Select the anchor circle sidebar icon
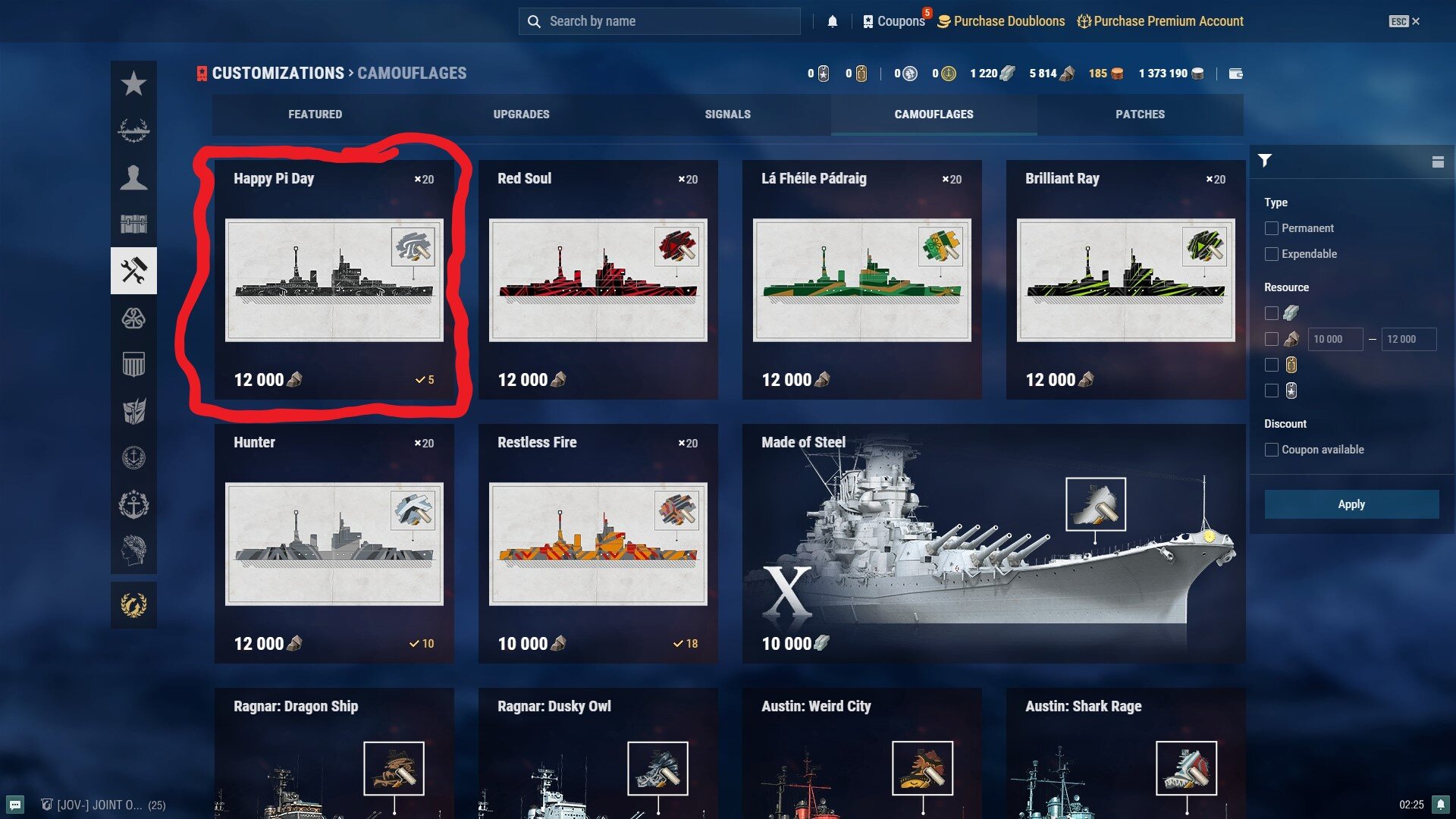 (133, 458)
